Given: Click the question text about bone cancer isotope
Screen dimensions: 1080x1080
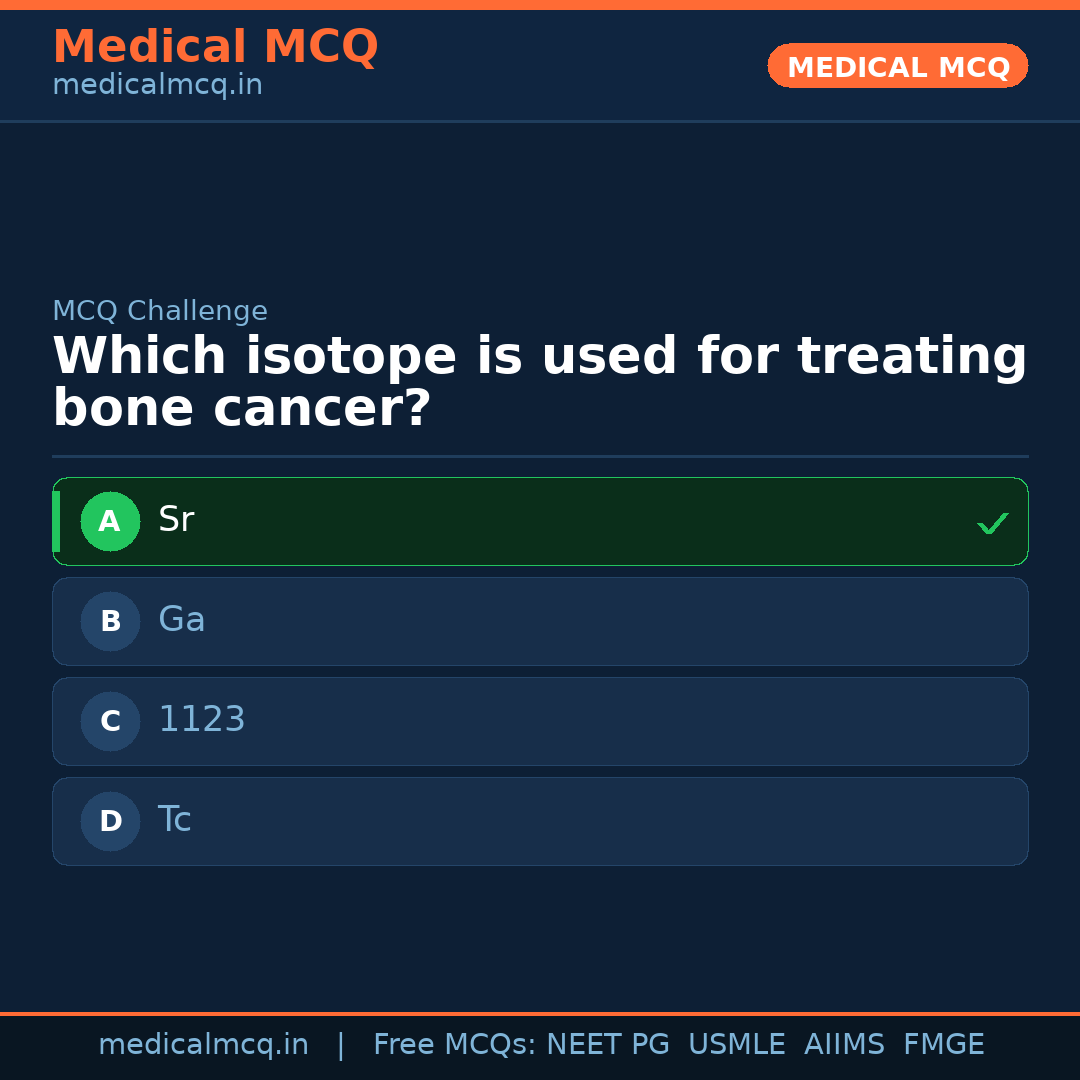Looking at the screenshot, I should (540, 380).
